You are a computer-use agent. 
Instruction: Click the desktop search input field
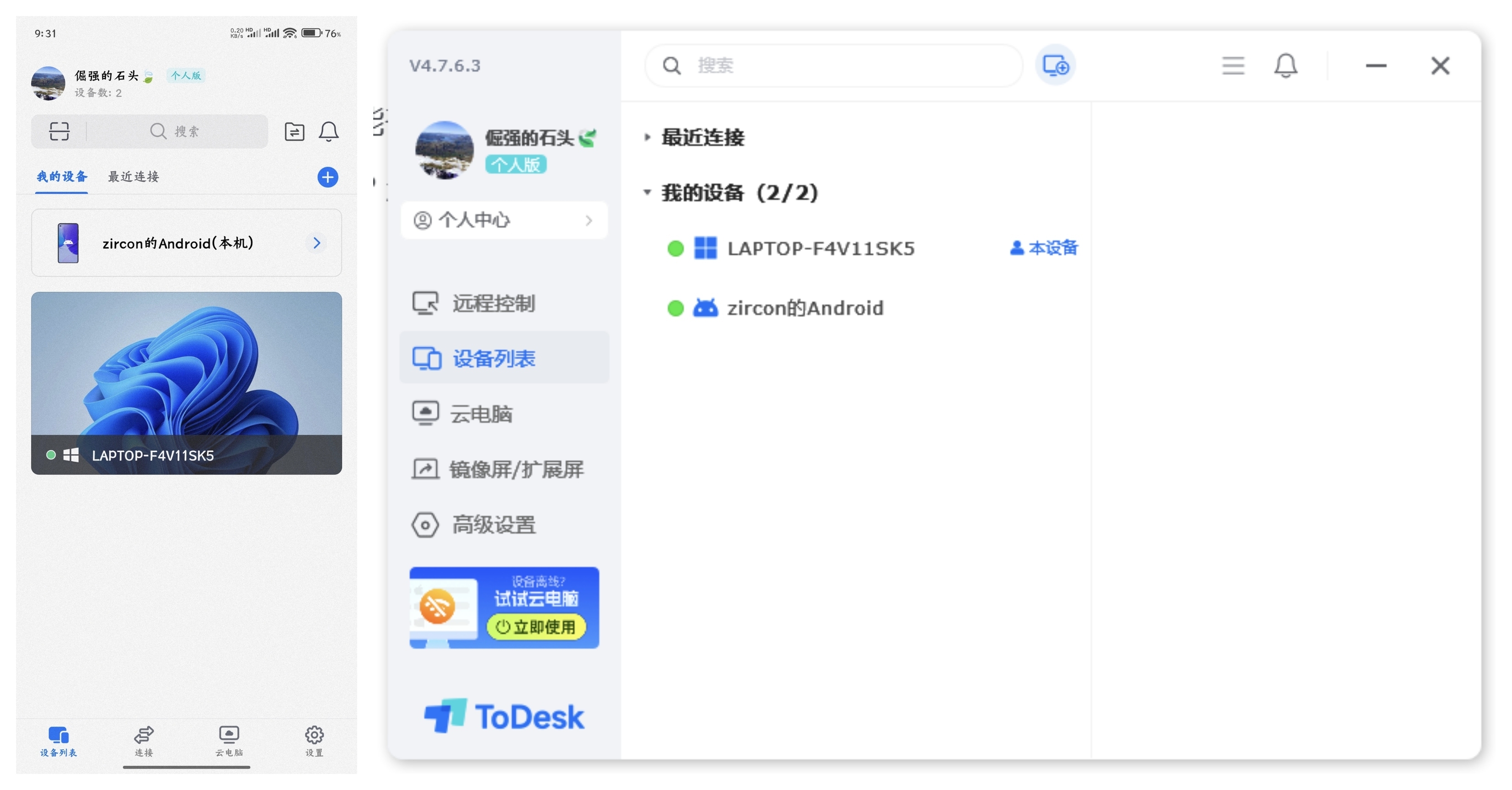[833, 65]
